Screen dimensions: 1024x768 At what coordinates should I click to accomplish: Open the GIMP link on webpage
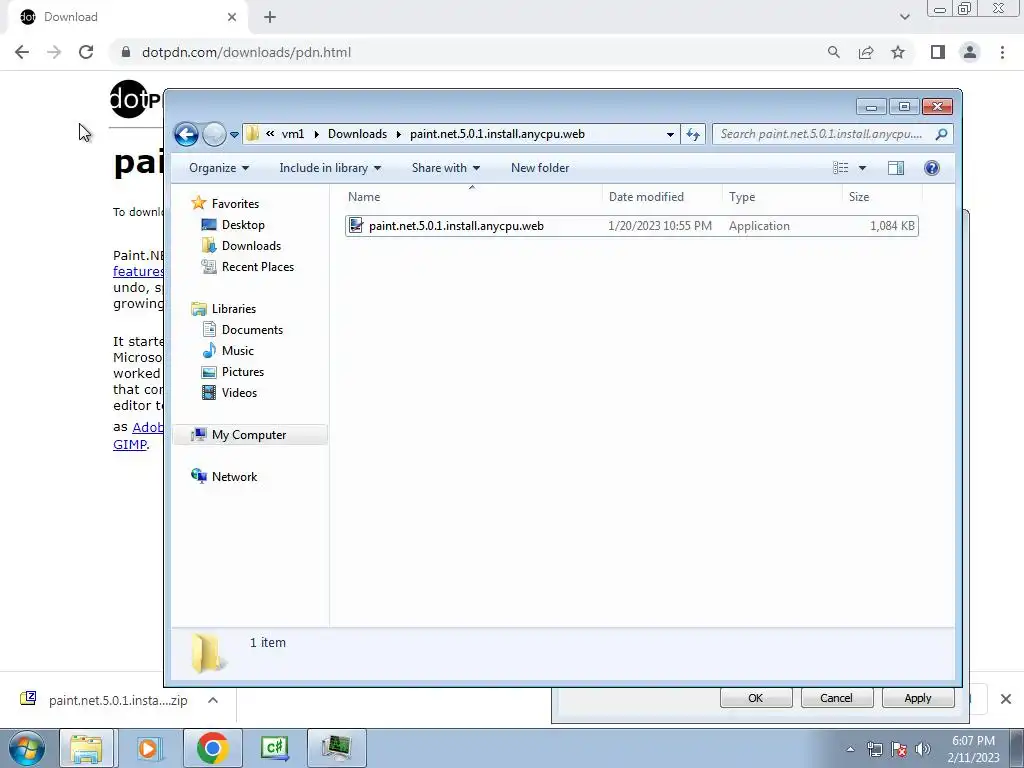point(129,444)
